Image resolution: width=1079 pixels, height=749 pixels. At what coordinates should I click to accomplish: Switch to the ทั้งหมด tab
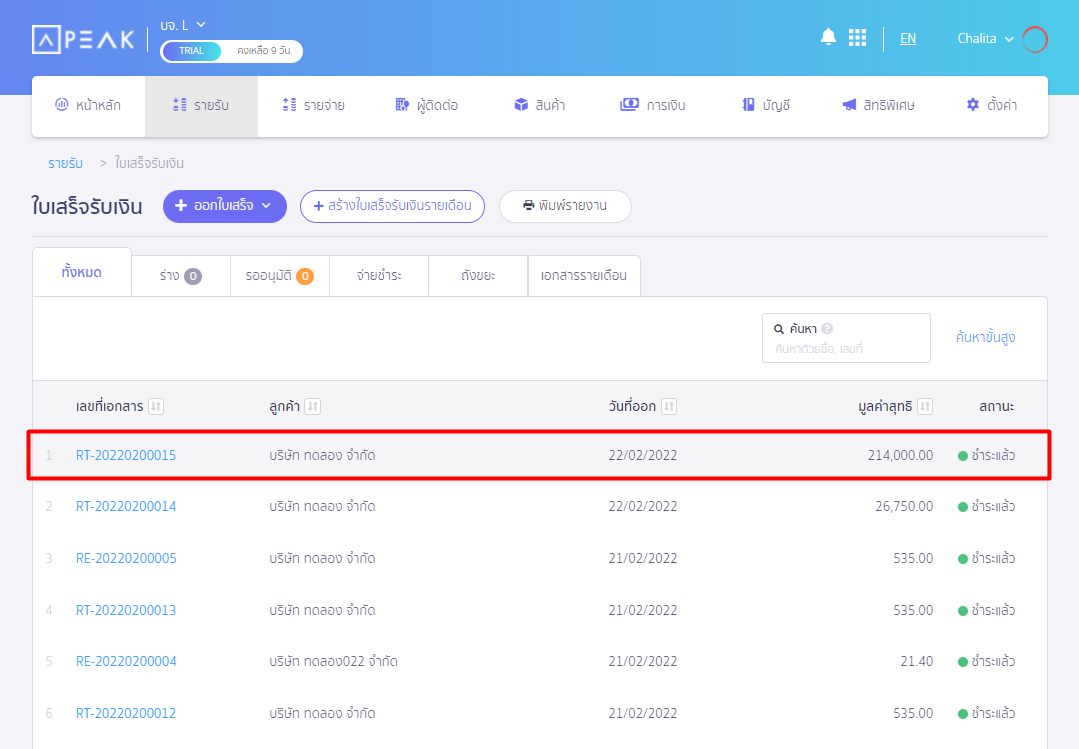tap(82, 273)
